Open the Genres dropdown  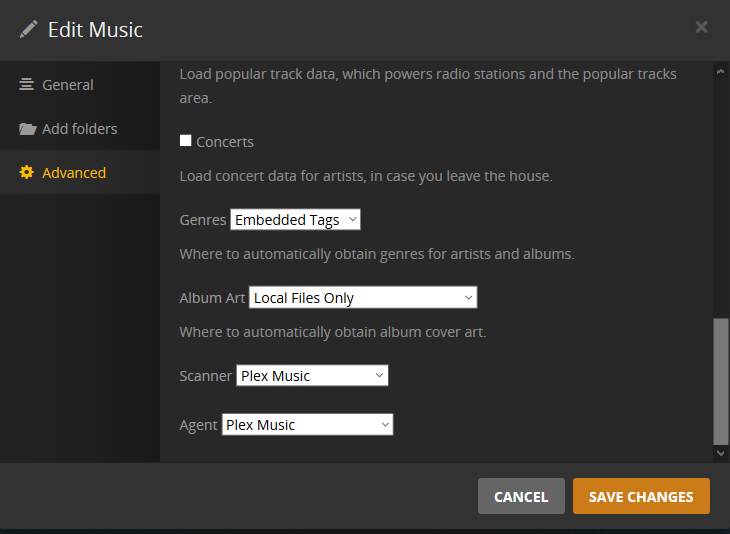295,220
